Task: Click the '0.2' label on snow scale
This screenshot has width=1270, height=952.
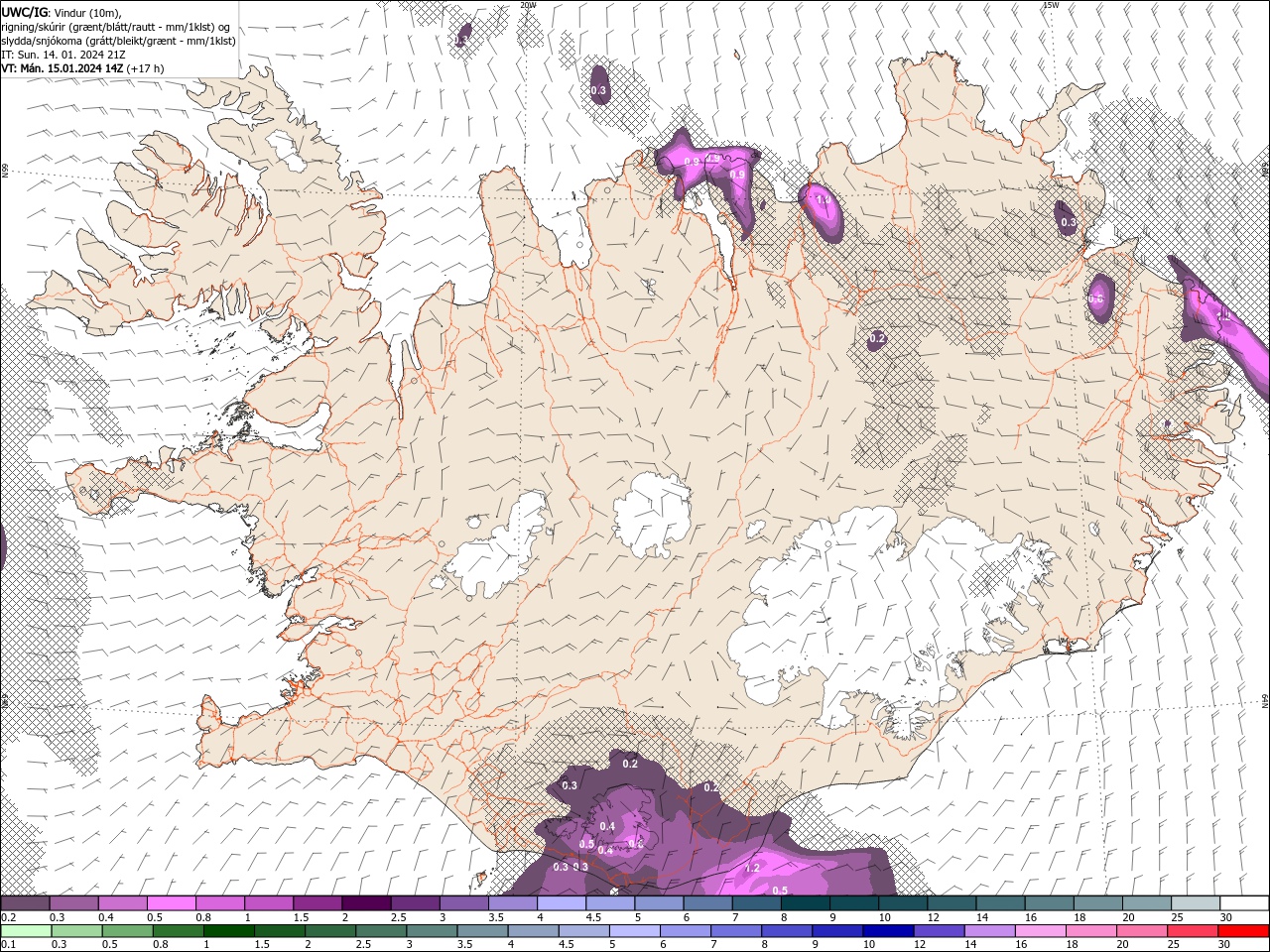Action: click(7, 917)
